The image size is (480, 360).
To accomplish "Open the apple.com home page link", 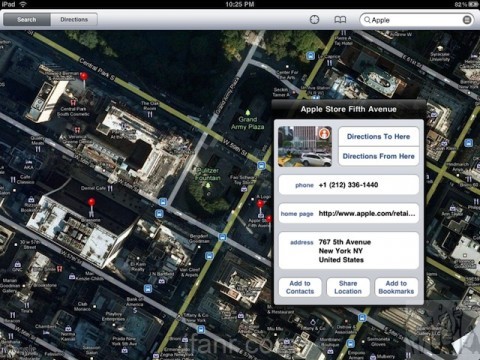I will point(349,213).
